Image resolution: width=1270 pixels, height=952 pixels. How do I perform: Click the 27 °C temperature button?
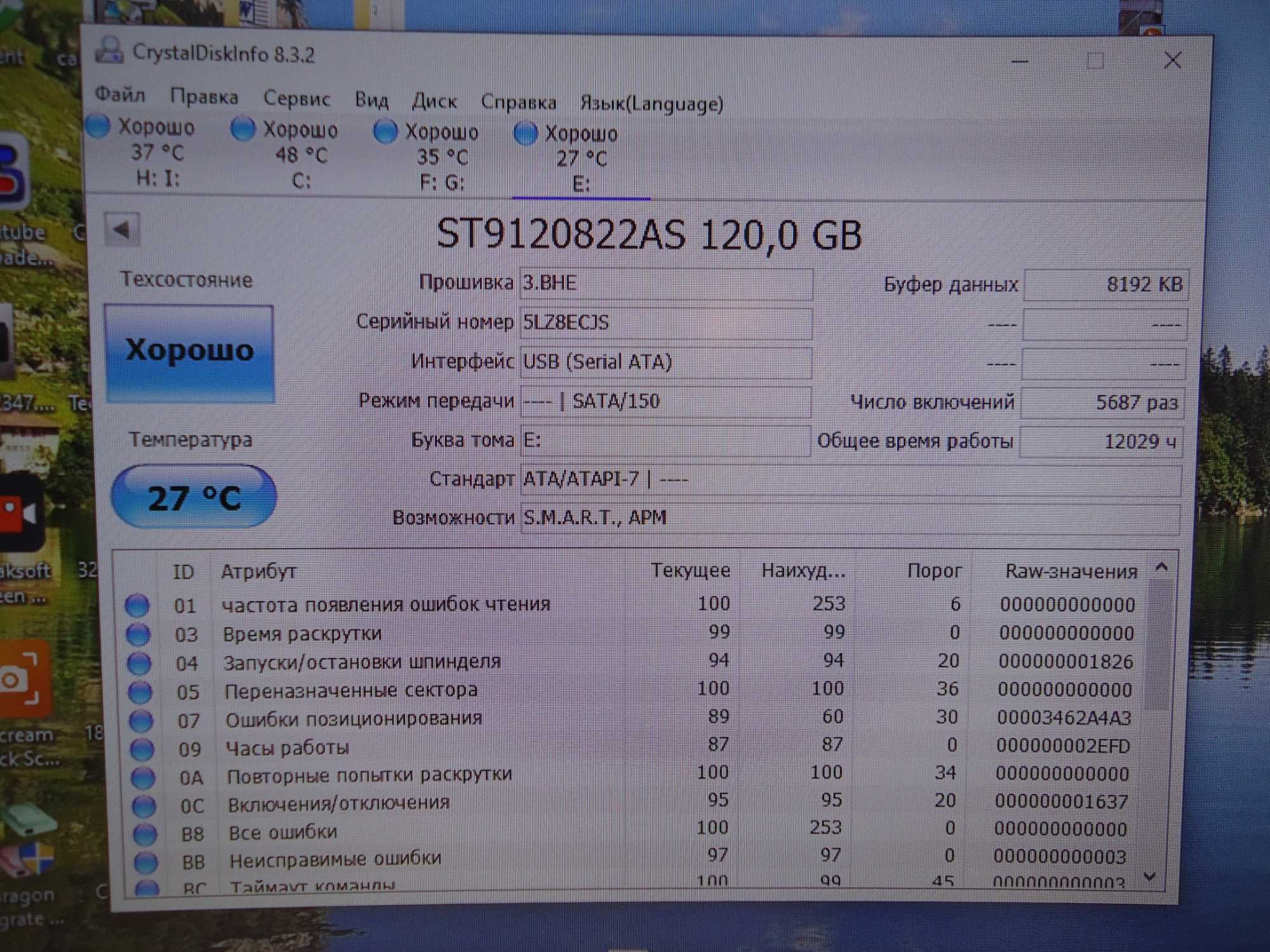click(x=194, y=496)
